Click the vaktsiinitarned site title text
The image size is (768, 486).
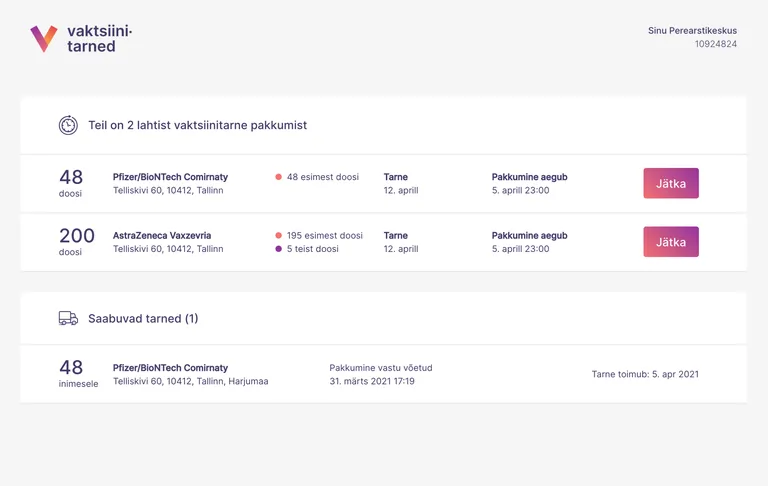pyautogui.click(x=99, y=39)
